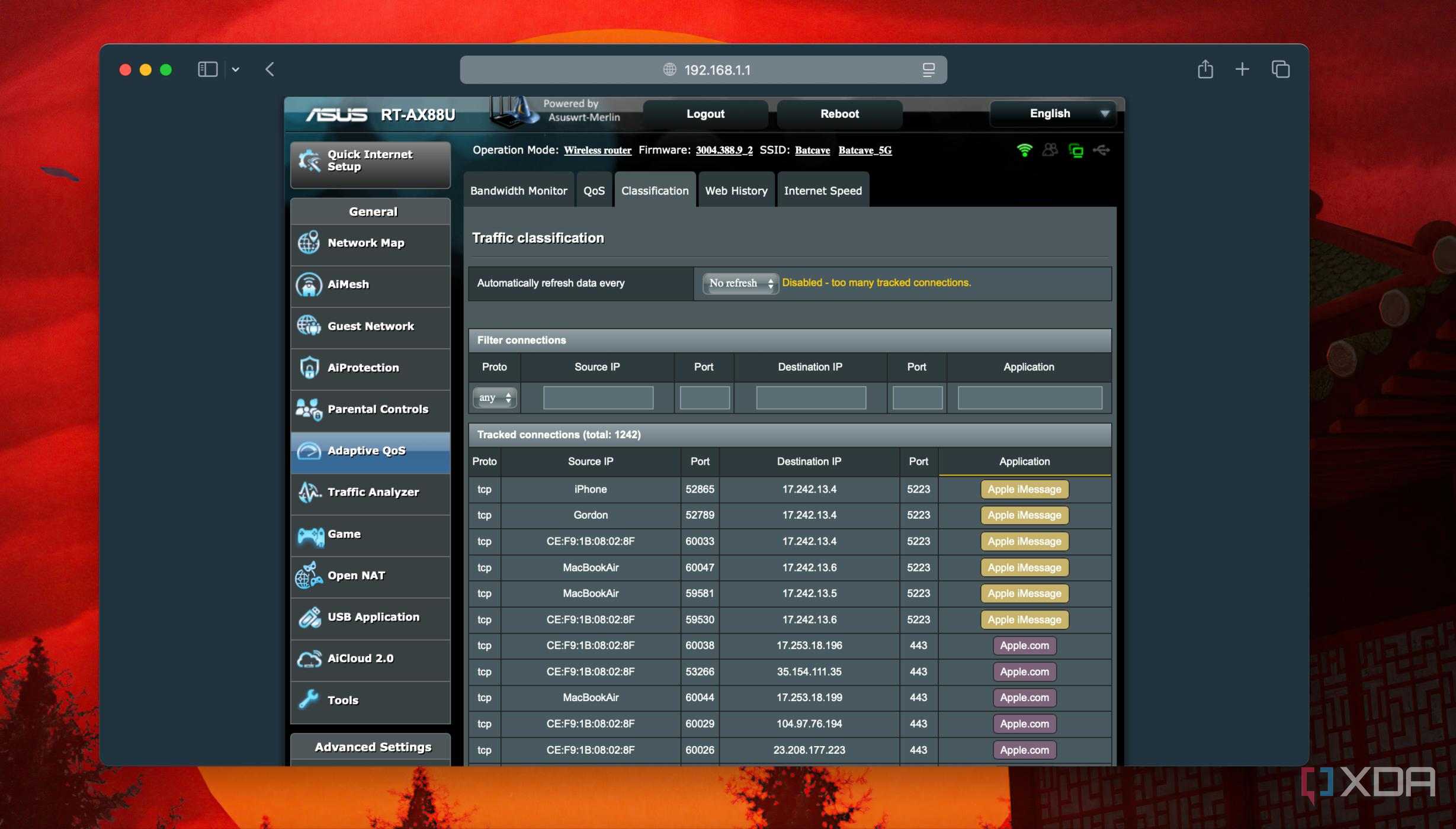Click Apple iMessage label in iPhone row
Image resolution: width=1456 pixels, height=829 pixels.
[x=1024, y=489]
